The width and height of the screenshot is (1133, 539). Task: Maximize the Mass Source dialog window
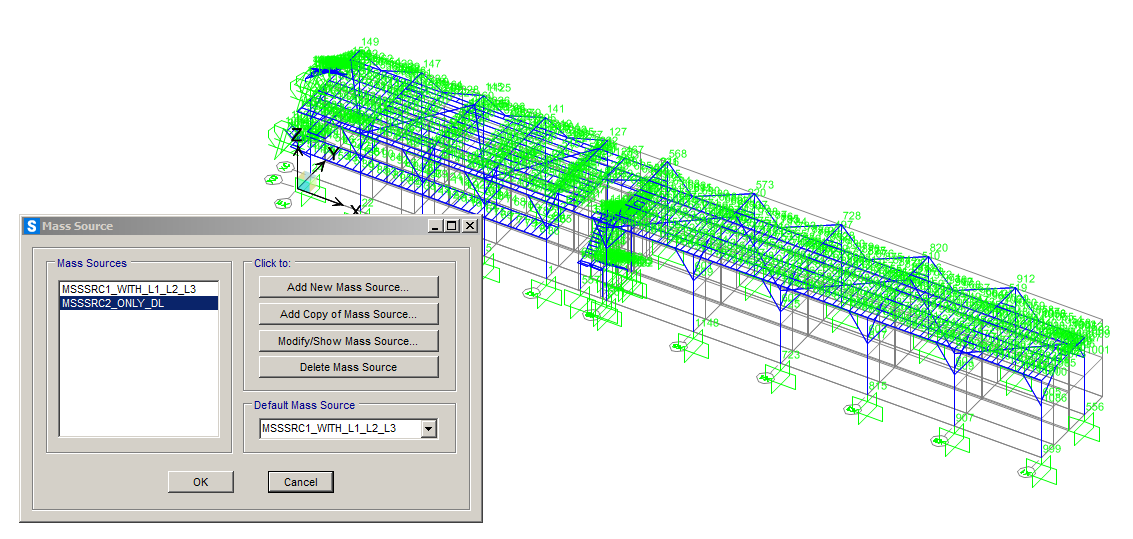coord(452,226)
